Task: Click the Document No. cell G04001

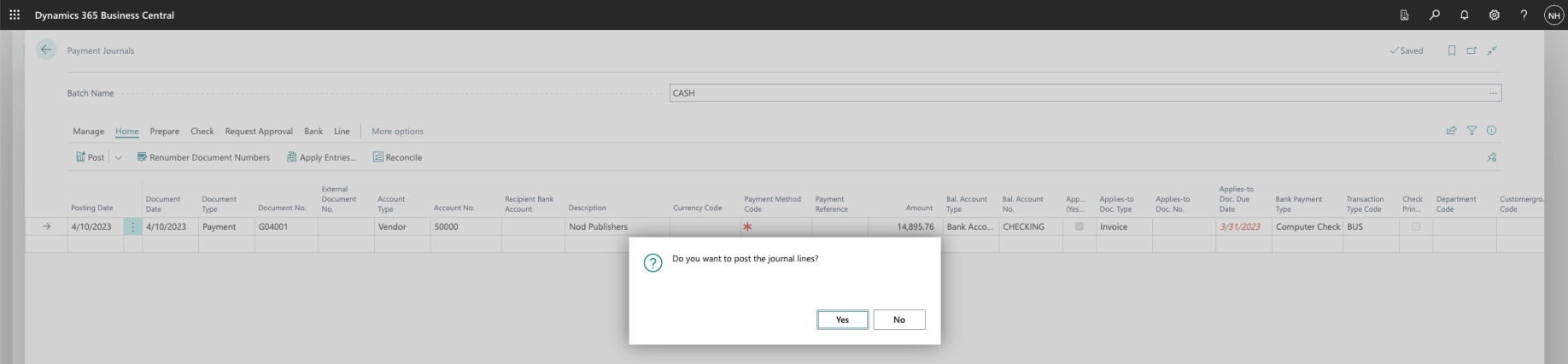Action: (x=286, y=226)
